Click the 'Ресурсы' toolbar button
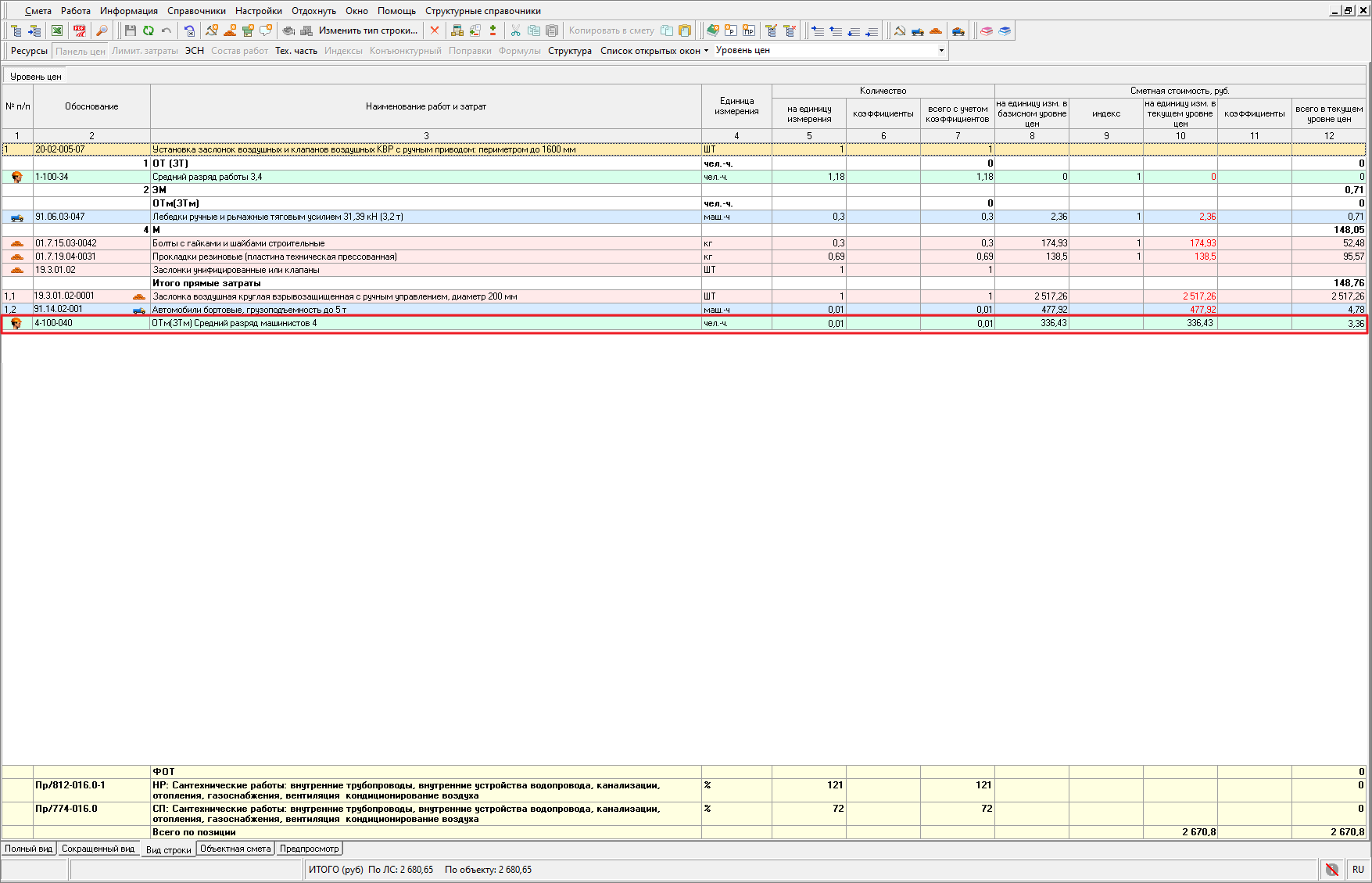 tap(29, 51)
